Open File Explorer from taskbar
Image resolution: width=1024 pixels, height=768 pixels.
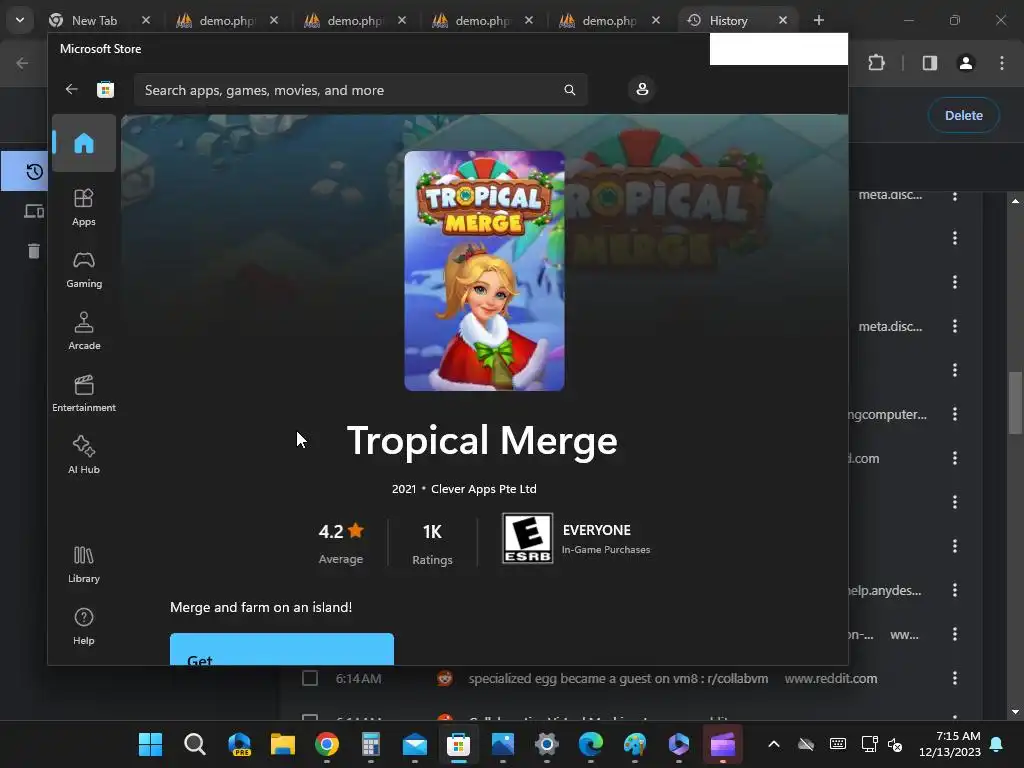(283, 744)
